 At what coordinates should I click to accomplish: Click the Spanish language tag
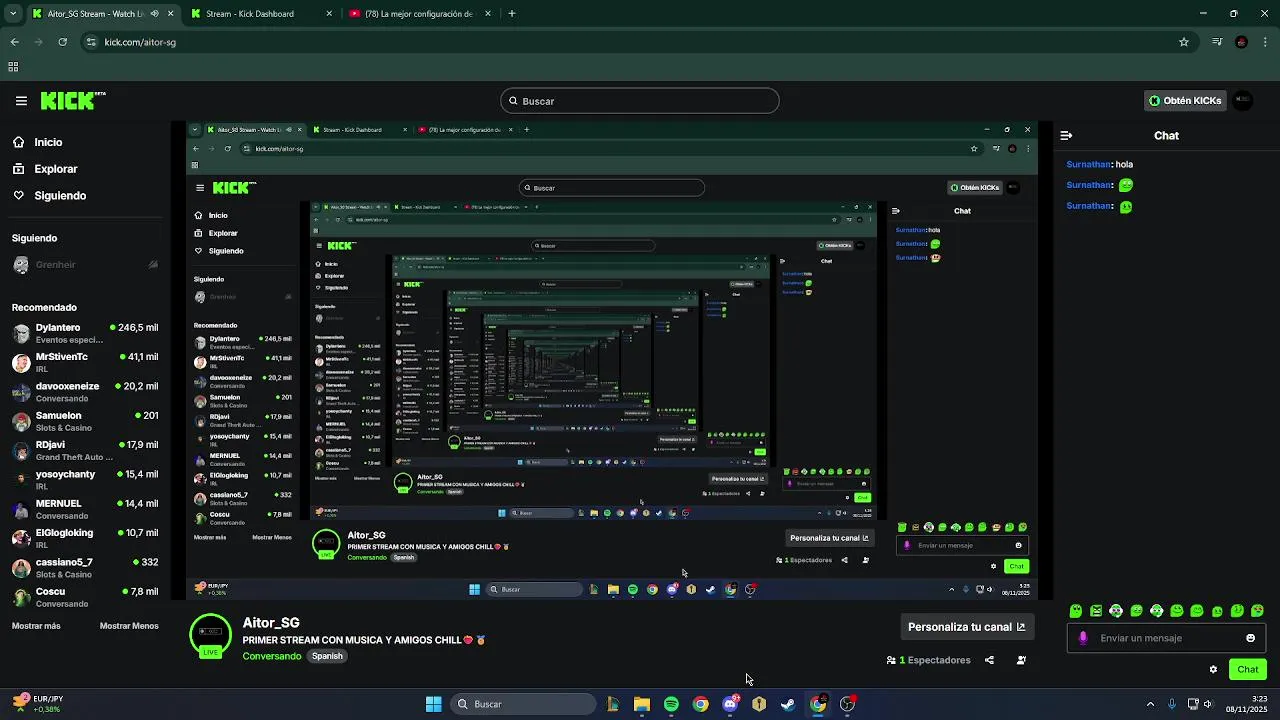[327, 656]
